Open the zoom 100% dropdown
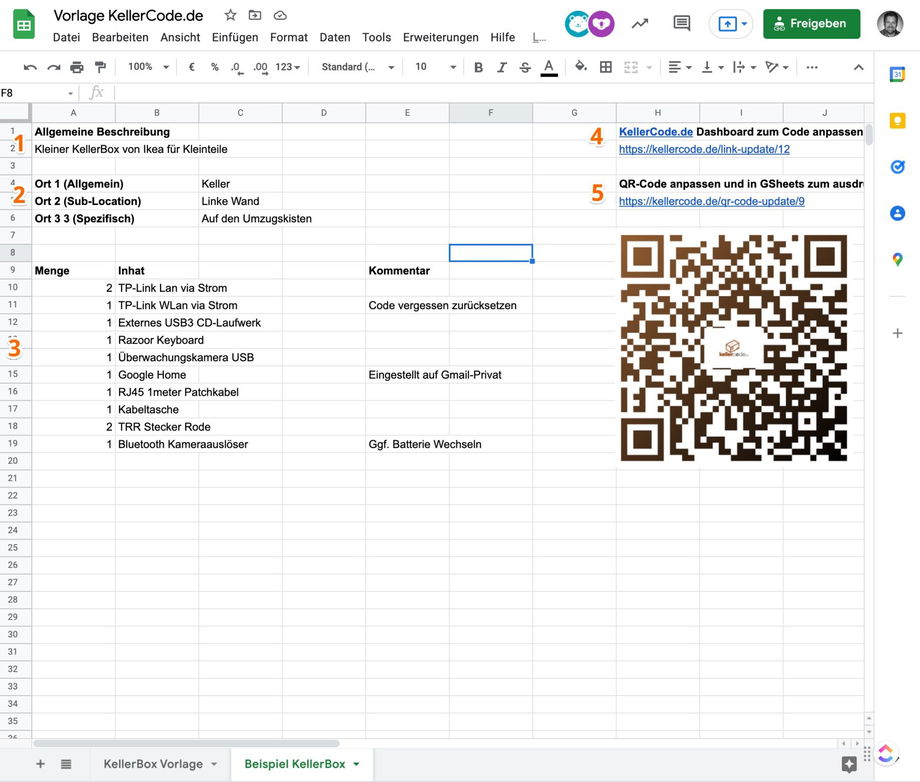 [147, 67]
